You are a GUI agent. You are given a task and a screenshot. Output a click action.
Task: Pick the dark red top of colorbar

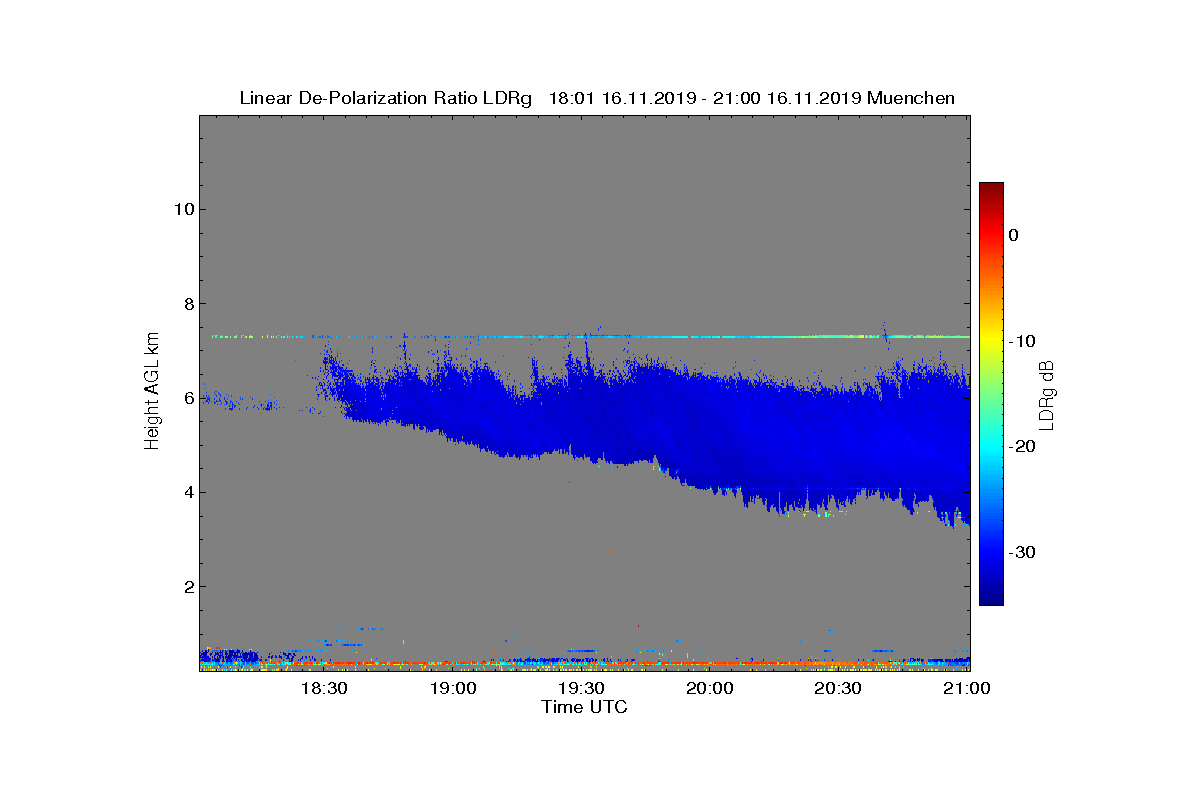[991, 190]
